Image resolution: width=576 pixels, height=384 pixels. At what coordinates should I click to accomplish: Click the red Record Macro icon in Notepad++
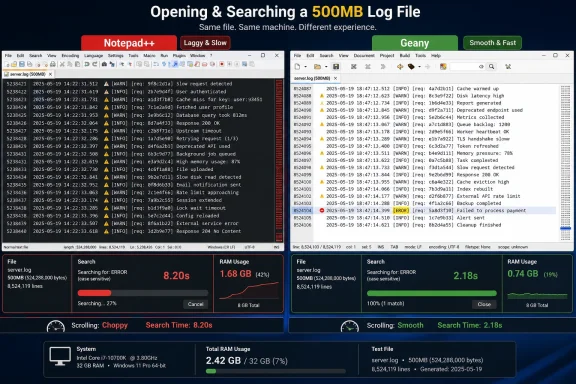click(x=222, y=64)
